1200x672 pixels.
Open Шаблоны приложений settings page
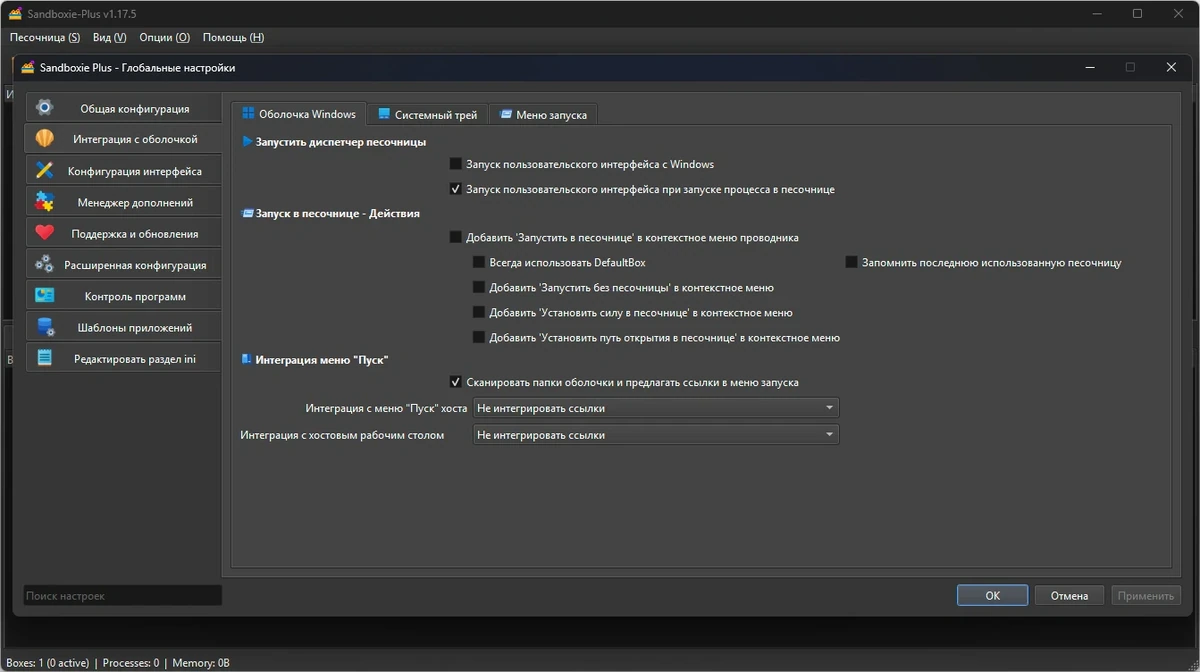click(x=123, y=327)
